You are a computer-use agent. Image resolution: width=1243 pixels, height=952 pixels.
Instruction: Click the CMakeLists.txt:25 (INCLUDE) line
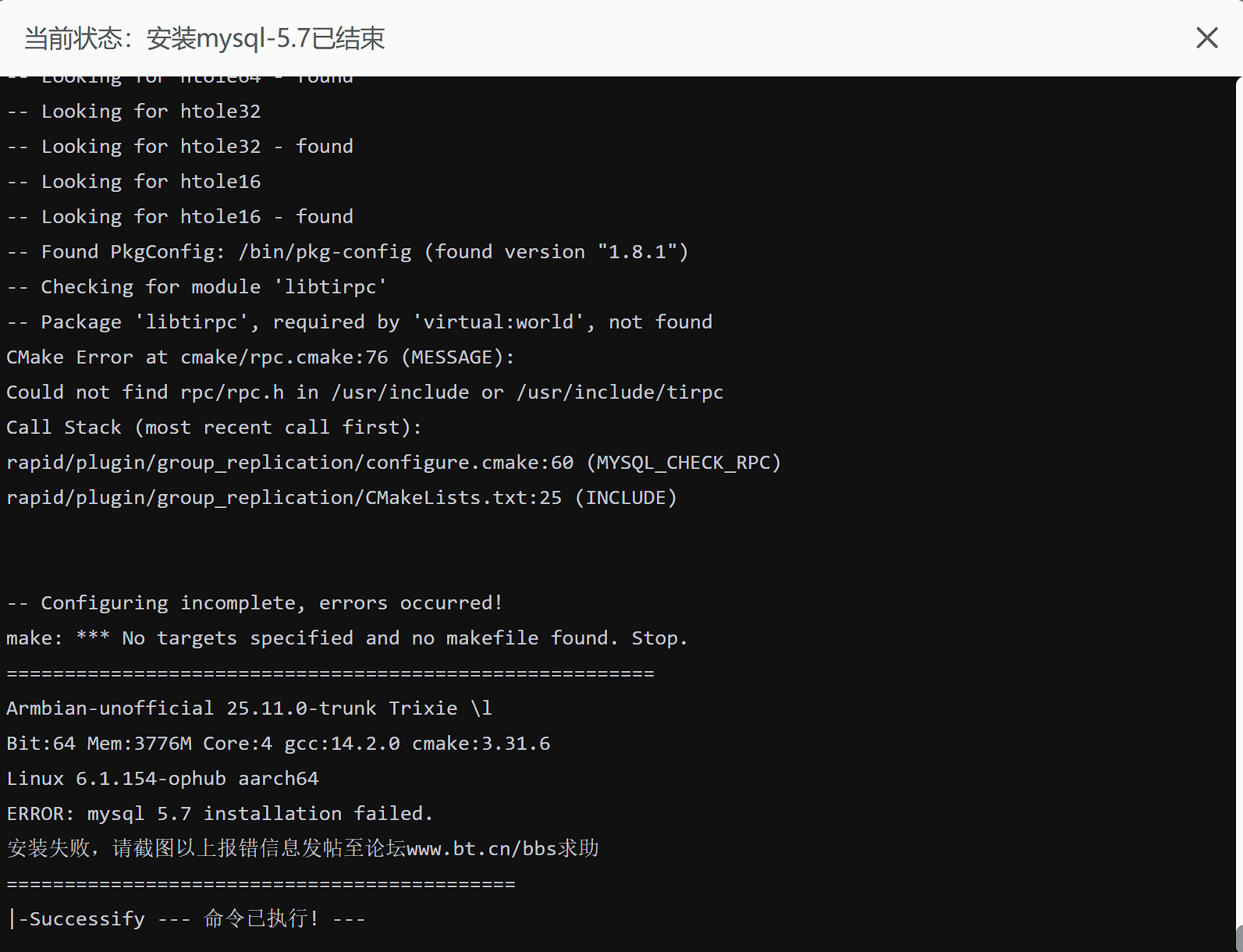341,498
